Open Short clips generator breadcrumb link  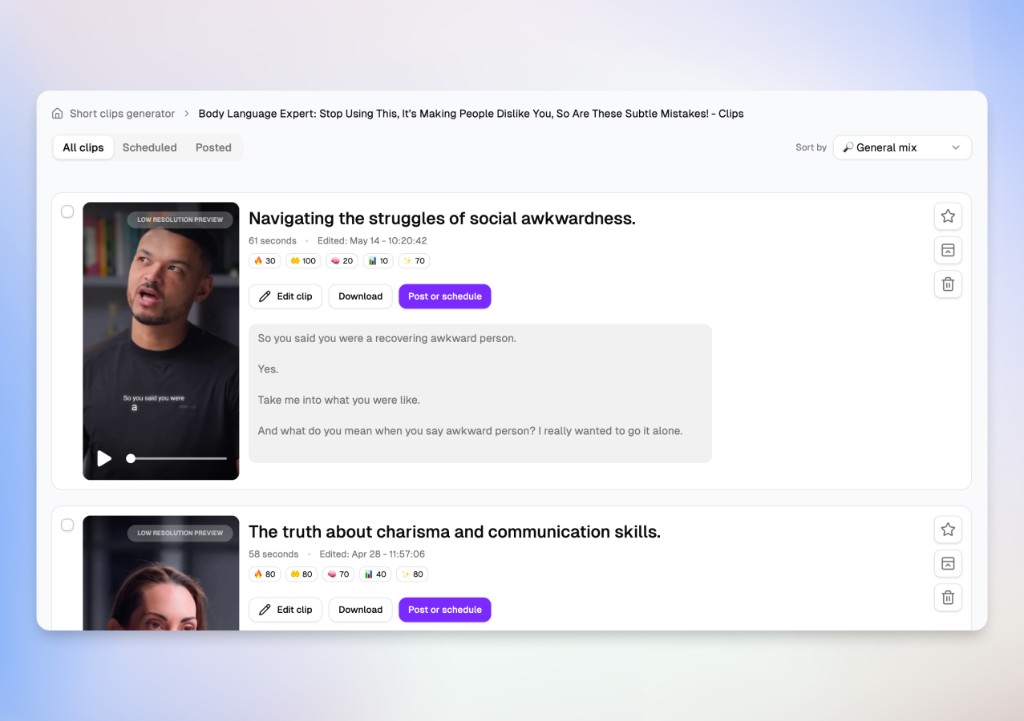[122, 114]
